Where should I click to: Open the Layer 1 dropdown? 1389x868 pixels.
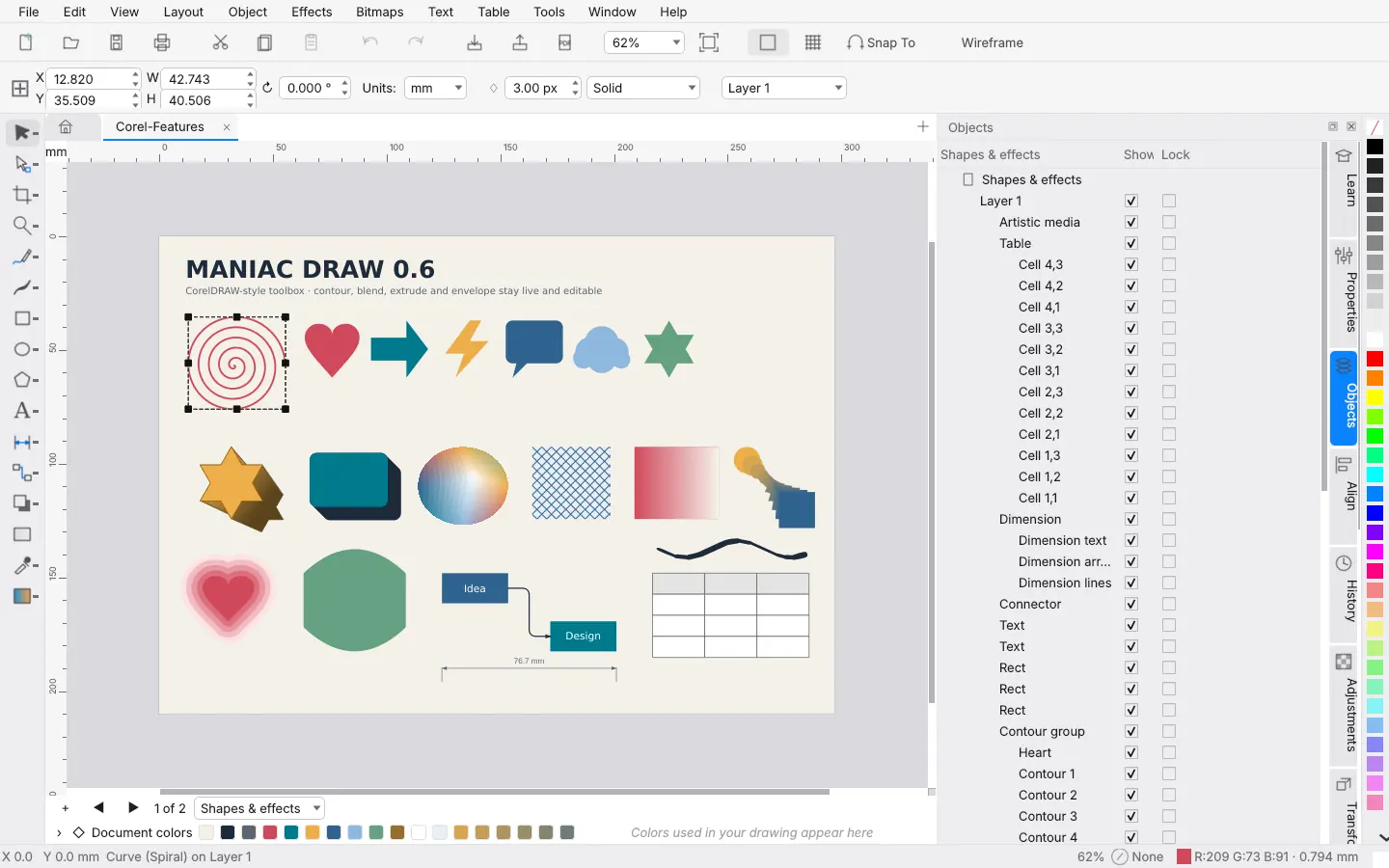[784, 88]
